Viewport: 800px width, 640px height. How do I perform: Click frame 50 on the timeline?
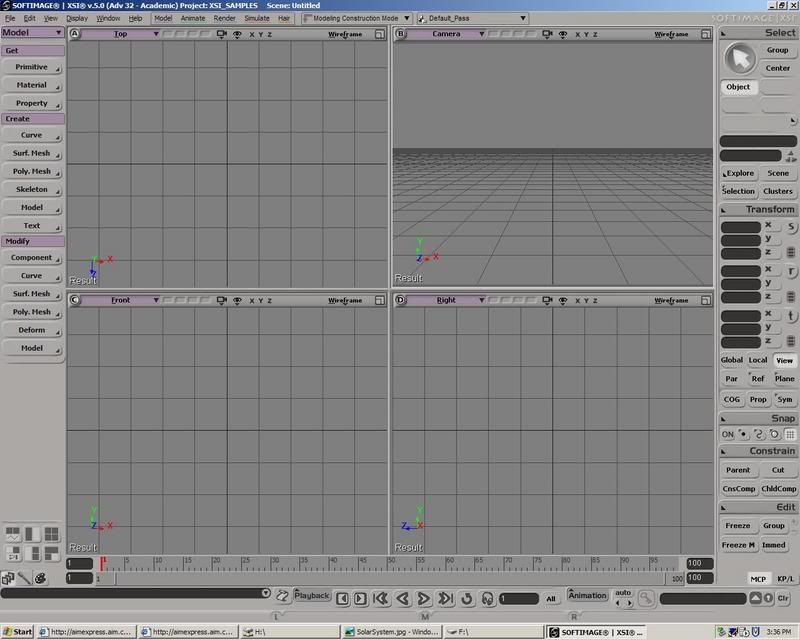tap(390, 563)
